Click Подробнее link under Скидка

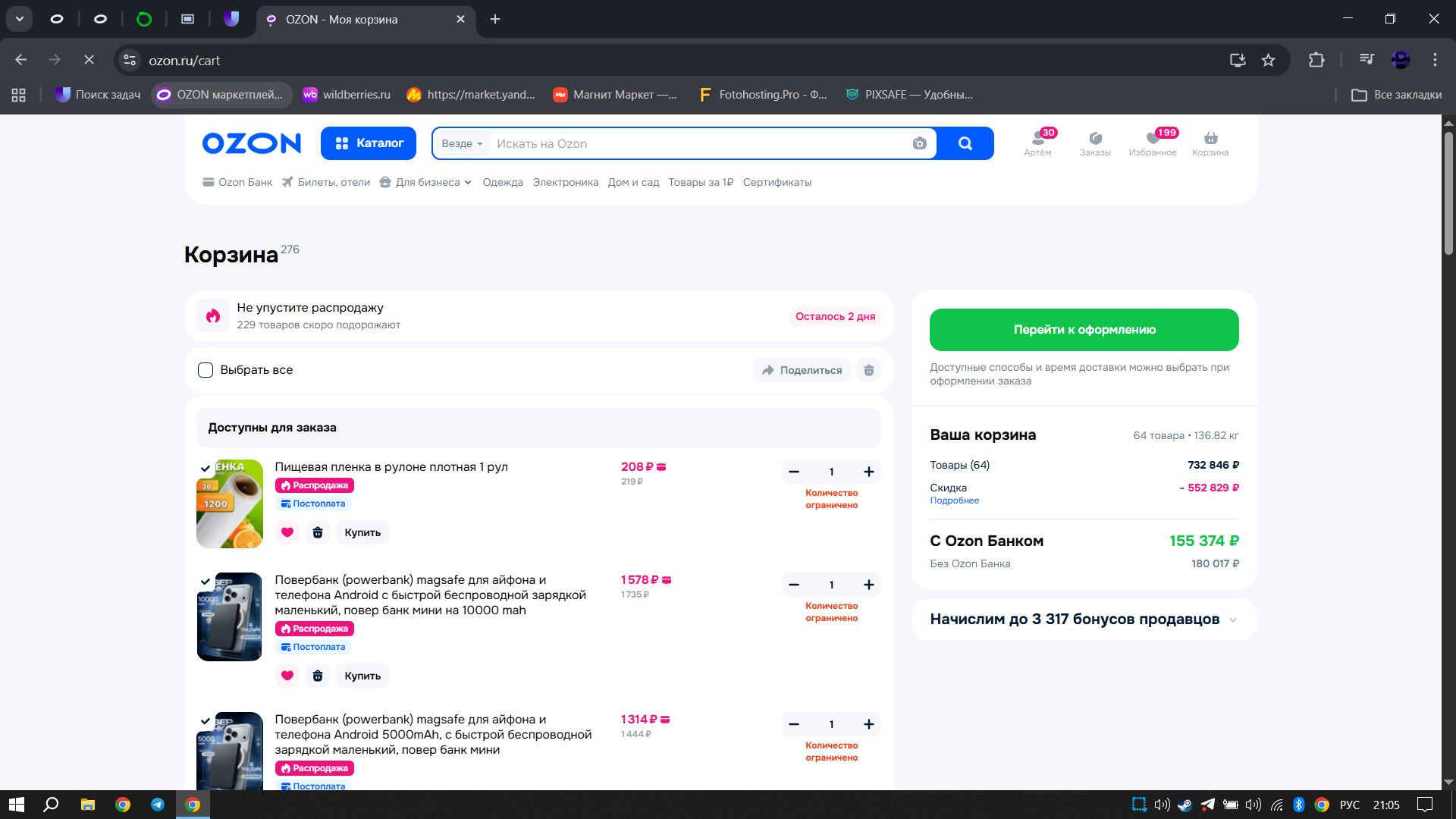(x=954, y=500)
